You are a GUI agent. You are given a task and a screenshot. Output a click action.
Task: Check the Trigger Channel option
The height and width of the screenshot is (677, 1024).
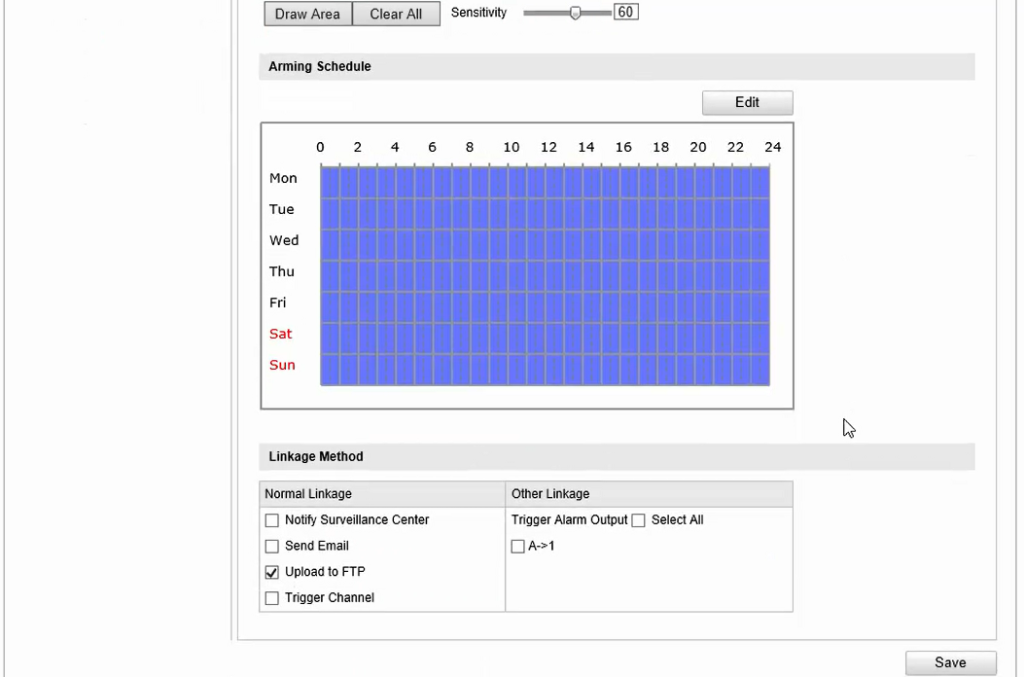click(271, 598)
